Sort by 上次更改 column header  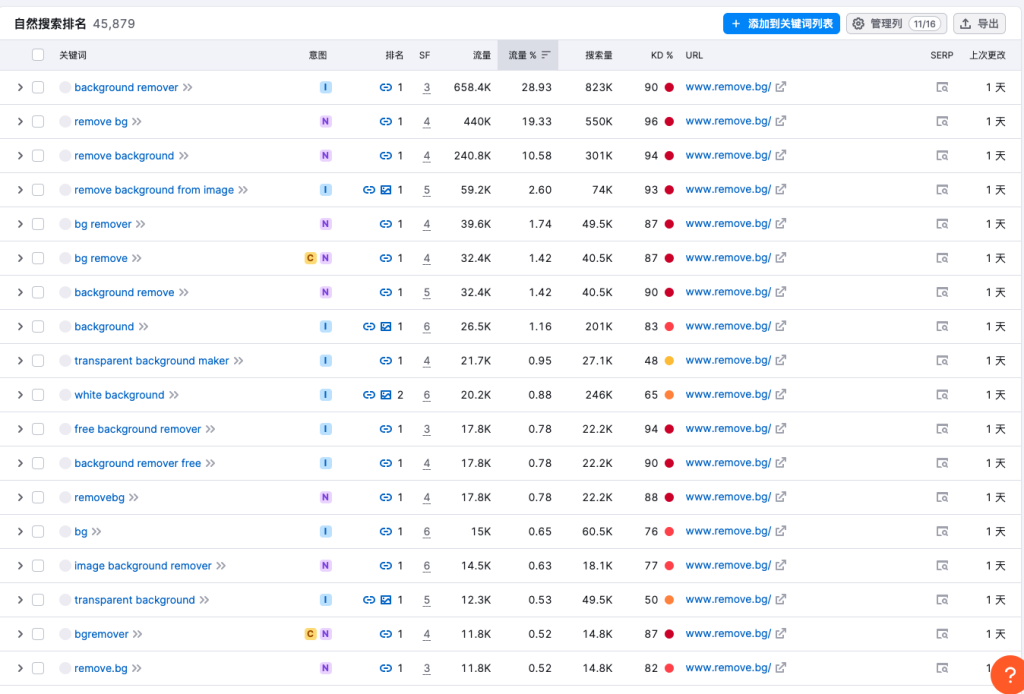point(987,55)
